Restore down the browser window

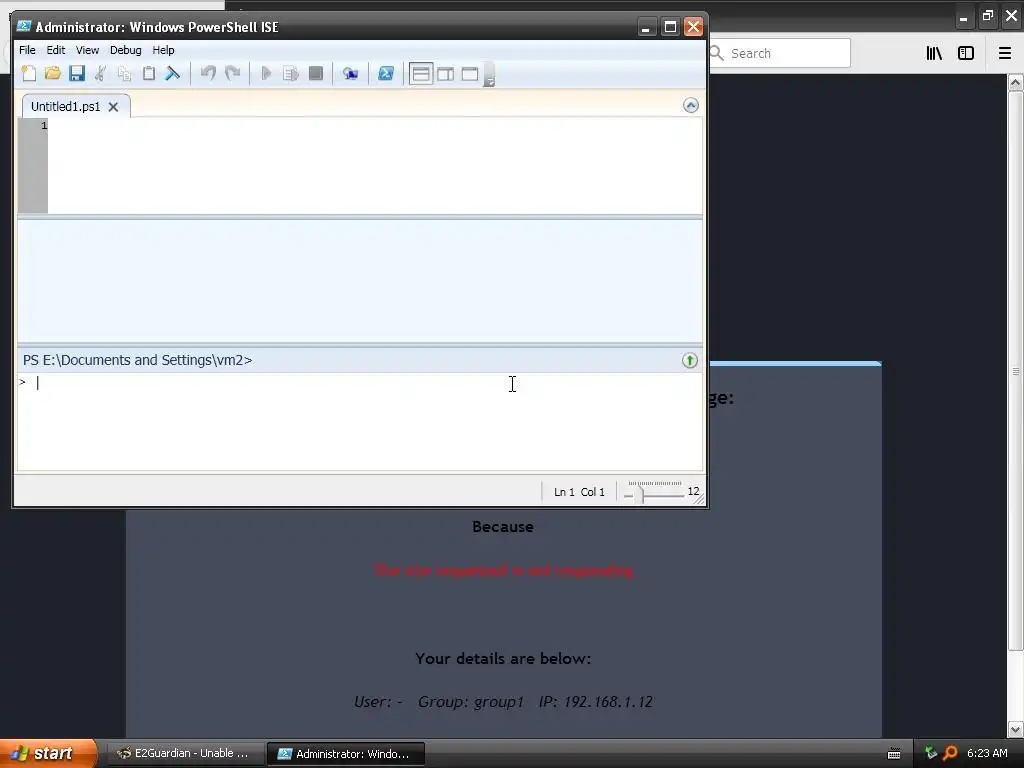[987, 16]
